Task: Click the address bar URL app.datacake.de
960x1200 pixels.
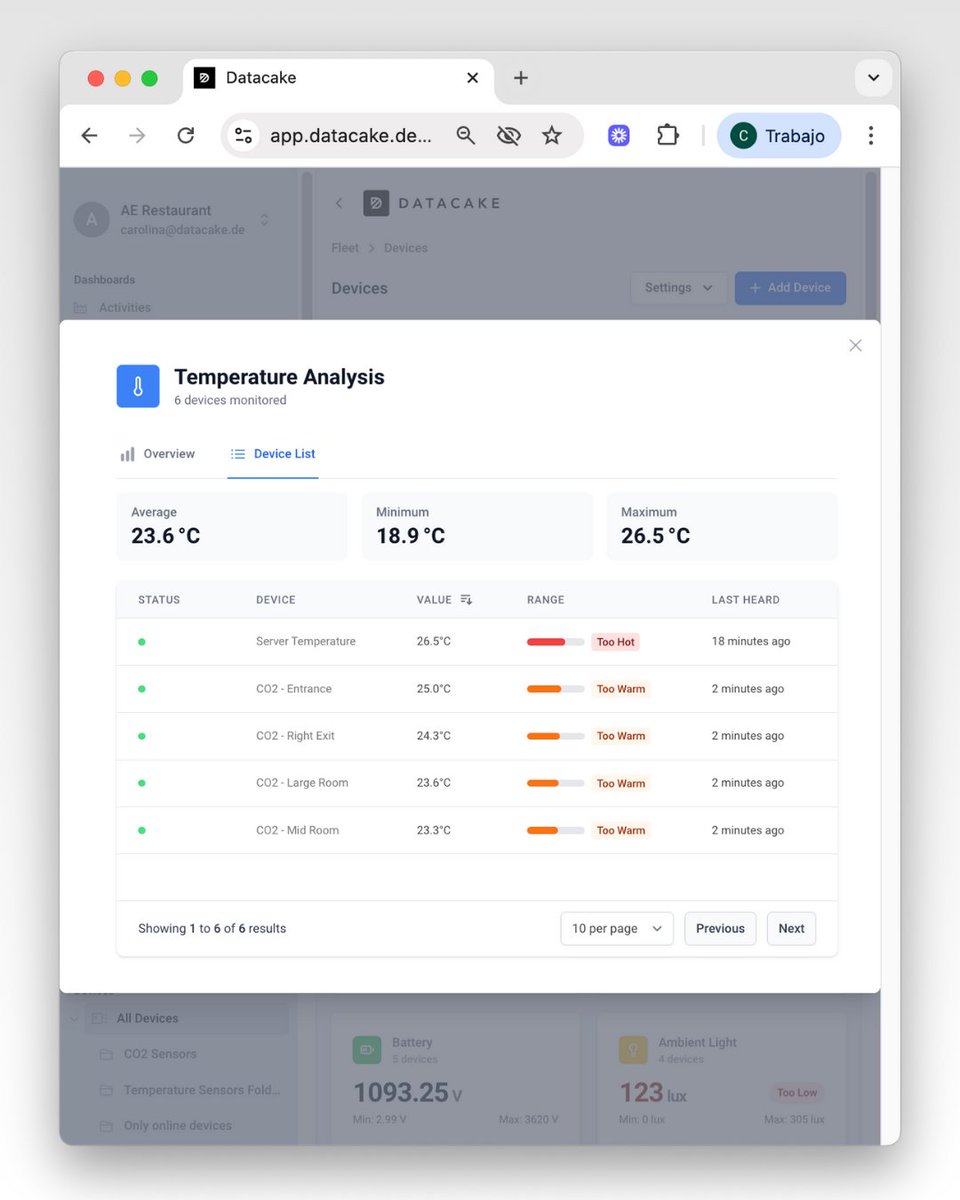Action: [350, 136]
